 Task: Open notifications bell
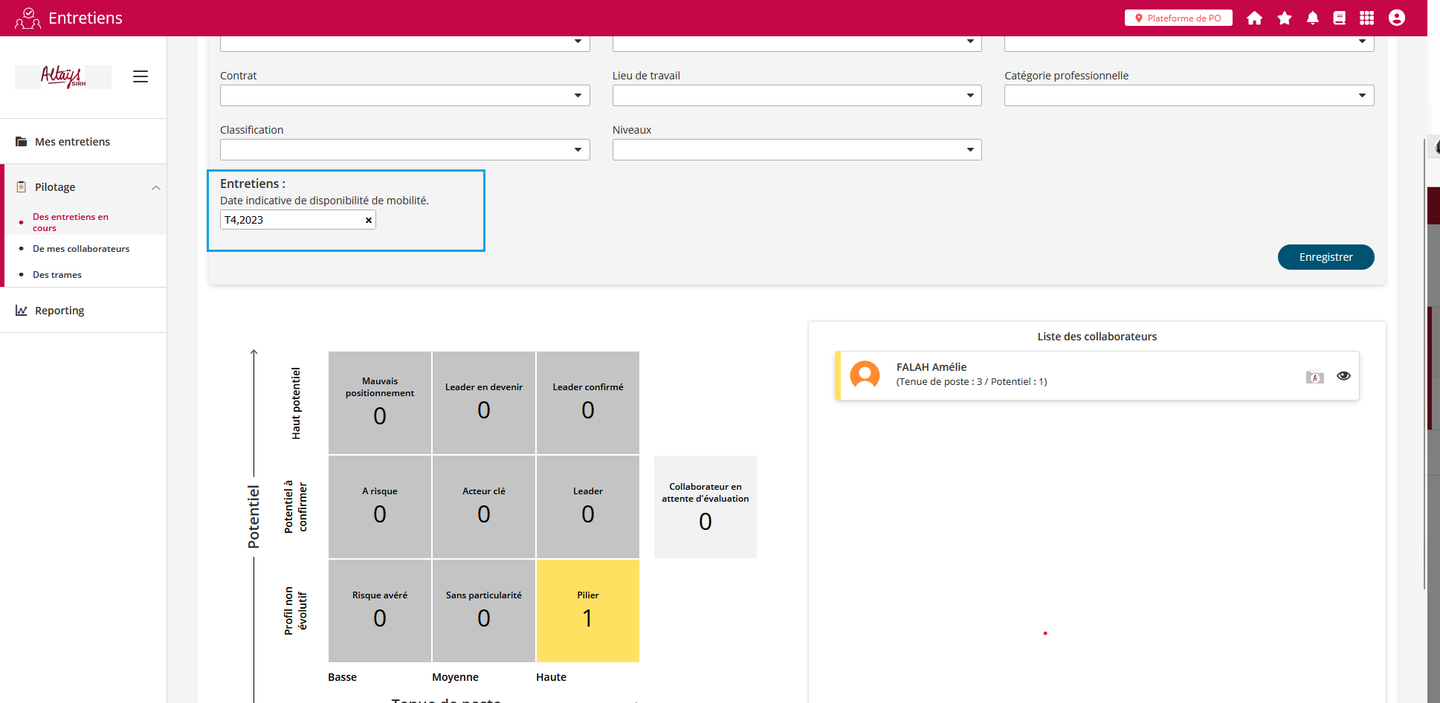point(1313,18)
